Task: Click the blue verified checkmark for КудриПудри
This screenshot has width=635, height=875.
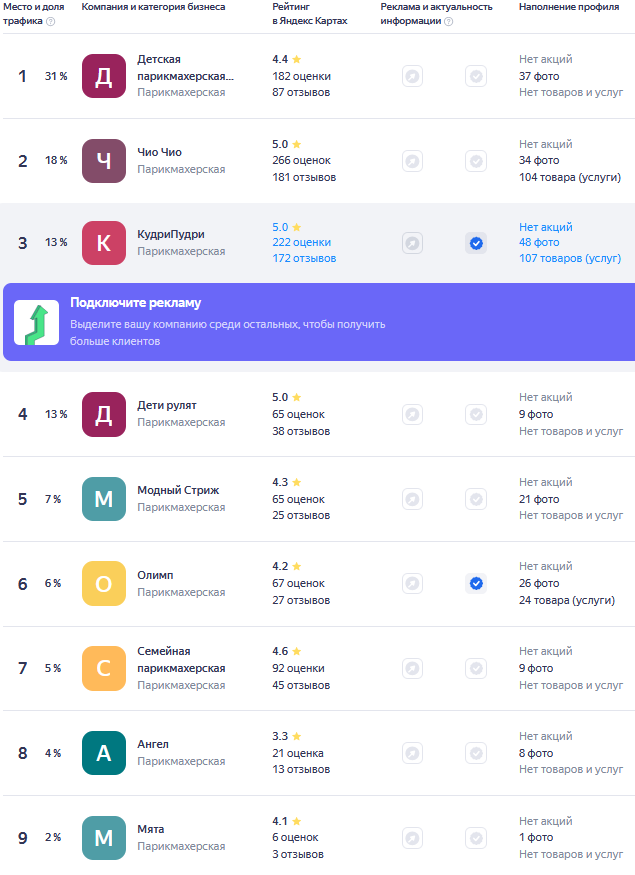Action: click(476, 243)
